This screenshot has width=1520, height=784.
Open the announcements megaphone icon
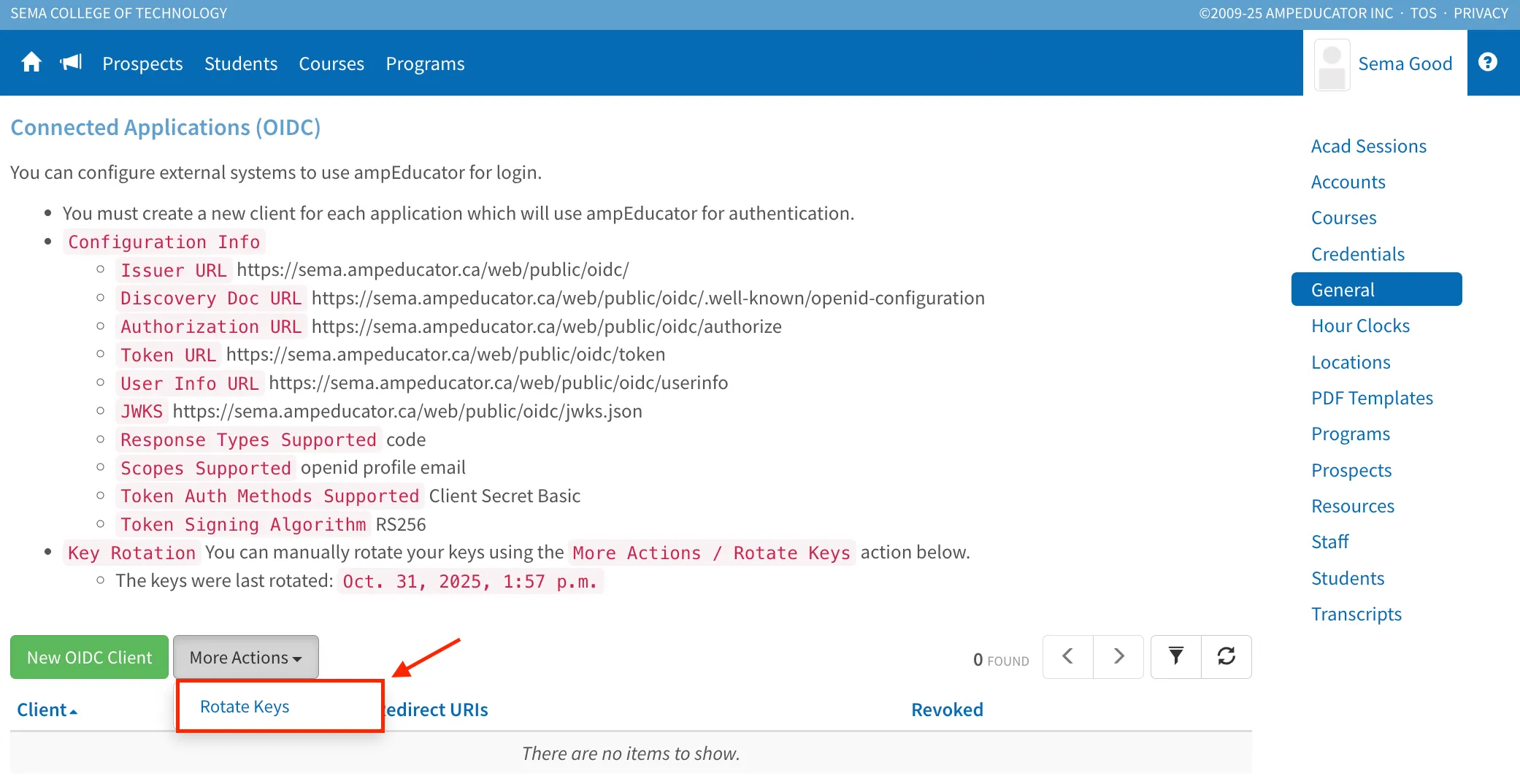[71, 63]
